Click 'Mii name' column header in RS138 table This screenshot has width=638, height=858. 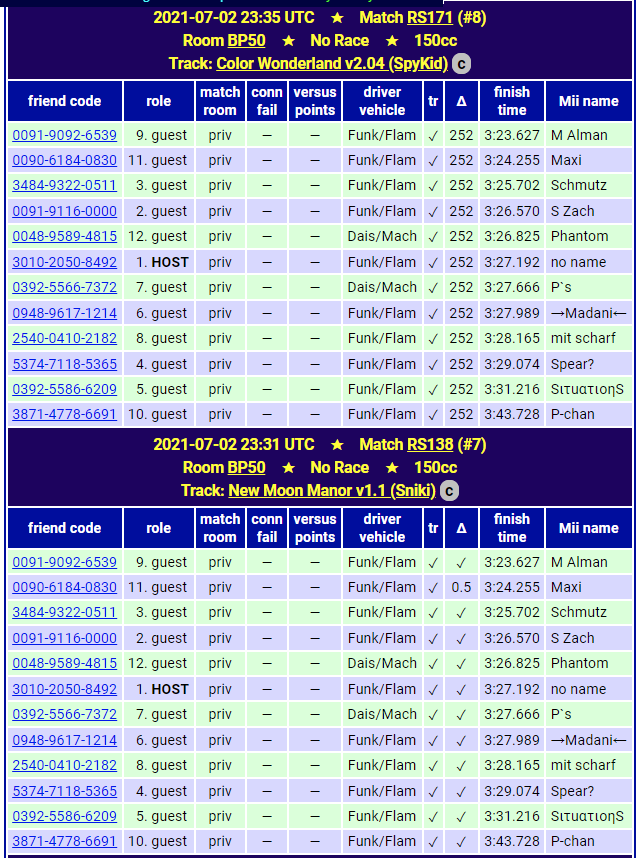589,527
